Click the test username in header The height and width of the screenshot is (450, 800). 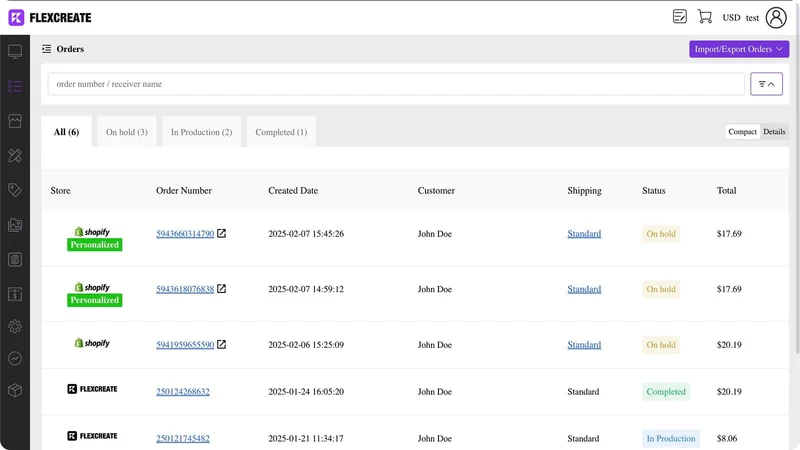752,18
